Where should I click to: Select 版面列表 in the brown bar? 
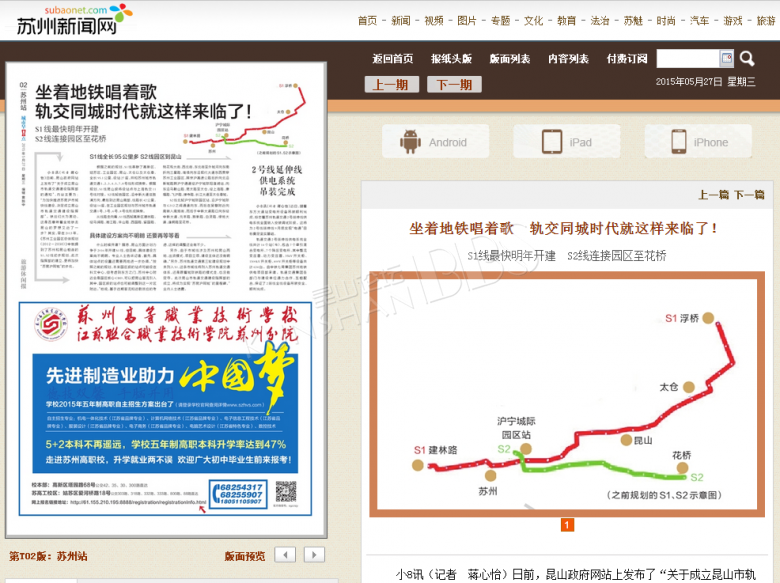pos(510,59)
